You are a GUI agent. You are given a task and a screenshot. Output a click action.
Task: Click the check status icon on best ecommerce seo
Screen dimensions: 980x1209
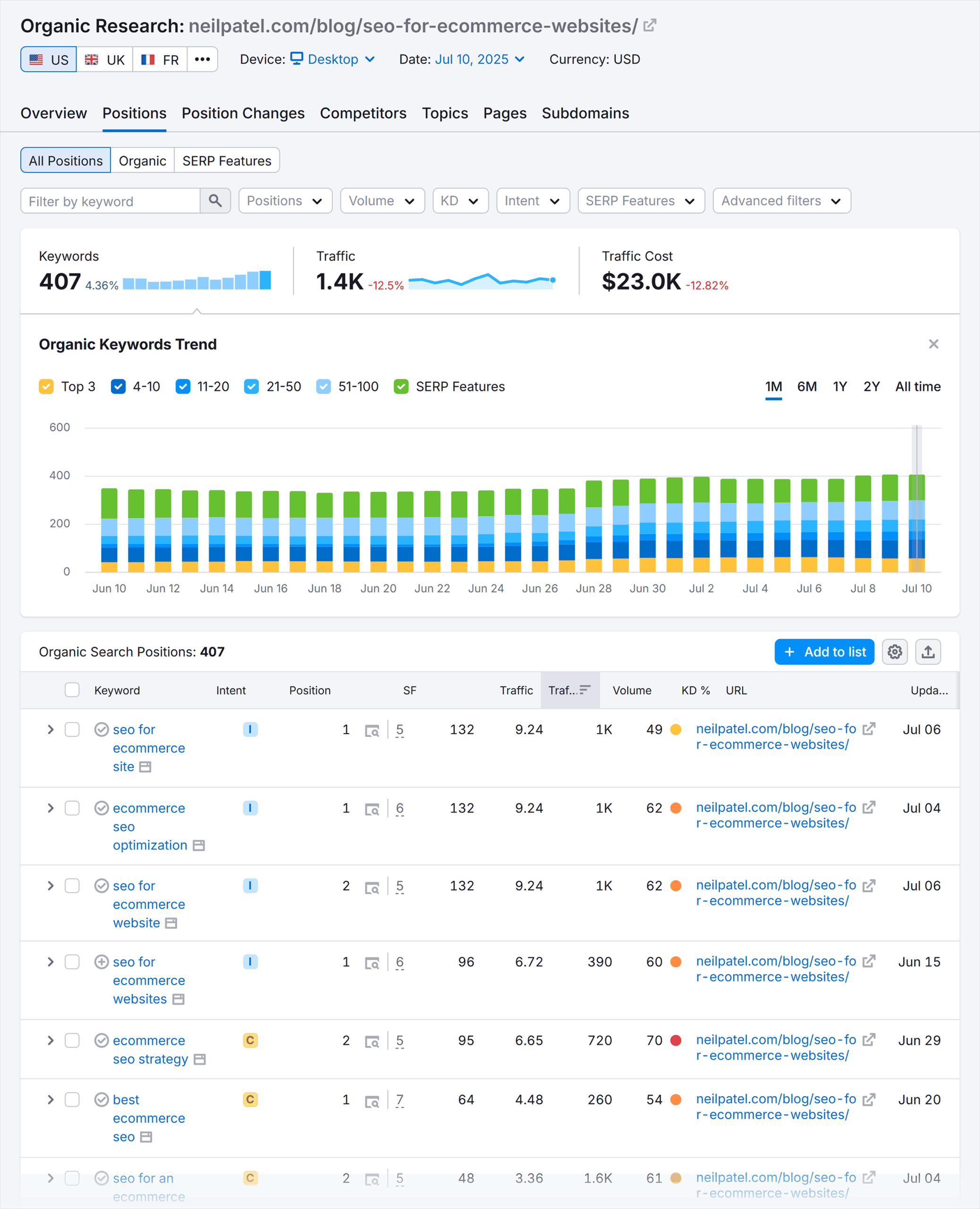point(101,1099)
